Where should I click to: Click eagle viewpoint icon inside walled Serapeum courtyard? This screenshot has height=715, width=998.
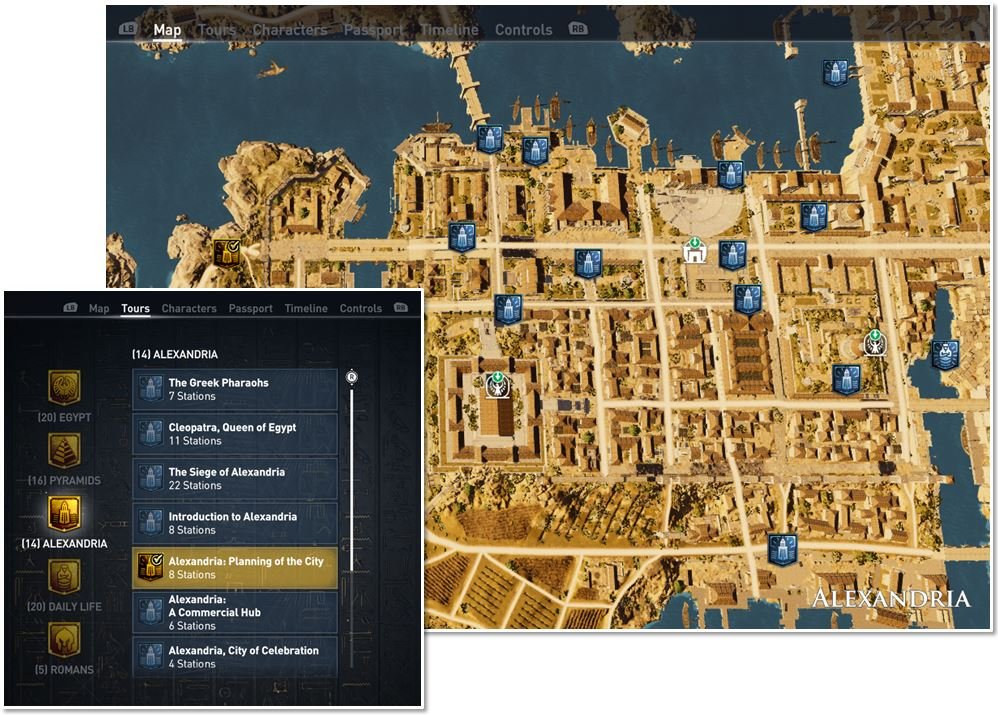pyautogui.click(x=497, y=385)
